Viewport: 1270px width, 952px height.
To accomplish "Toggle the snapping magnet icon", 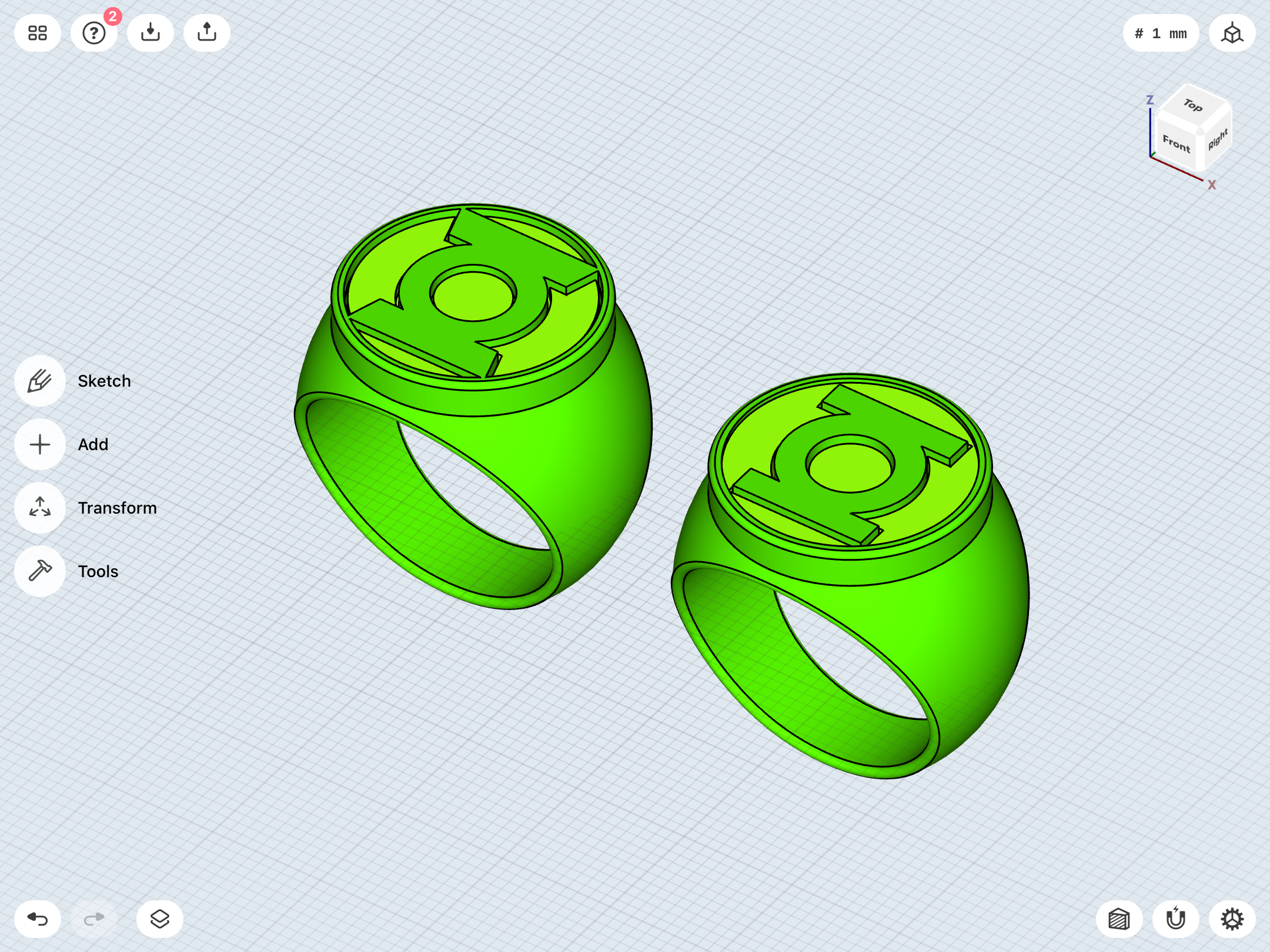I will (1176, 919).
